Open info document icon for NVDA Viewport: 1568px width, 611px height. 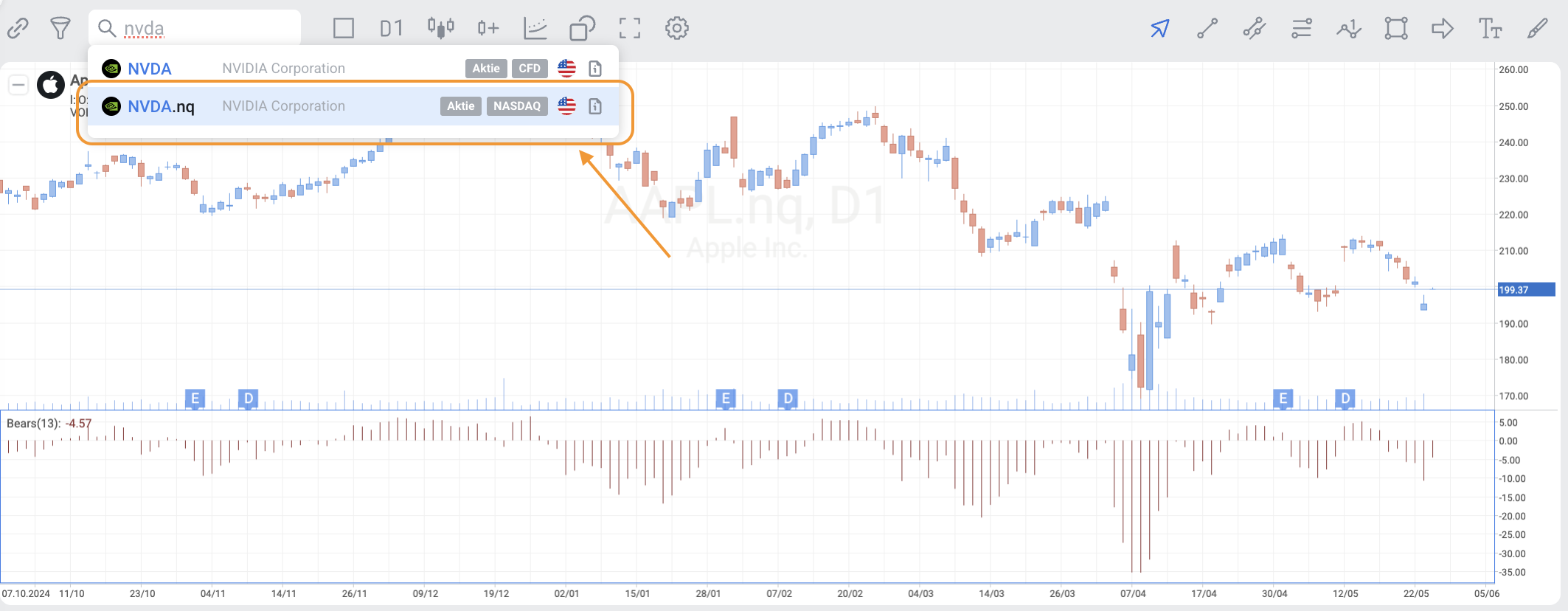coord(595,69)
